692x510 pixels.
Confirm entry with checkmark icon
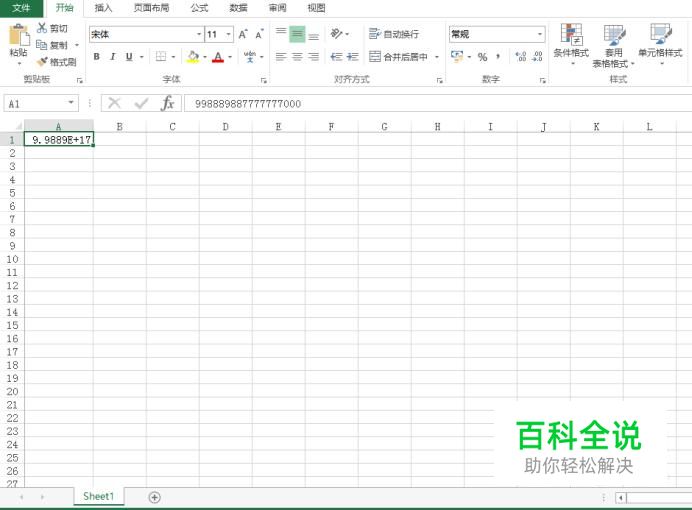[141, 103]
